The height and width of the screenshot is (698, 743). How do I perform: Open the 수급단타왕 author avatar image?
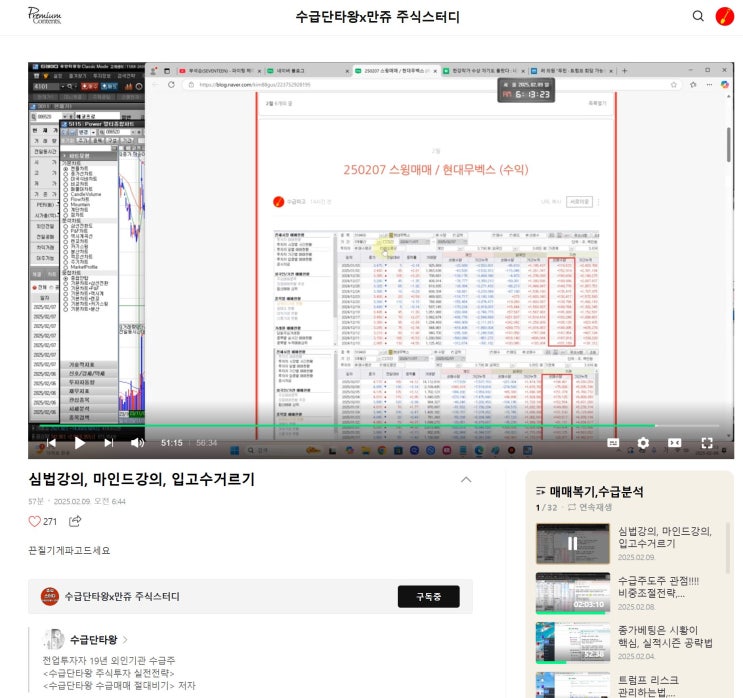coord(54,639)
